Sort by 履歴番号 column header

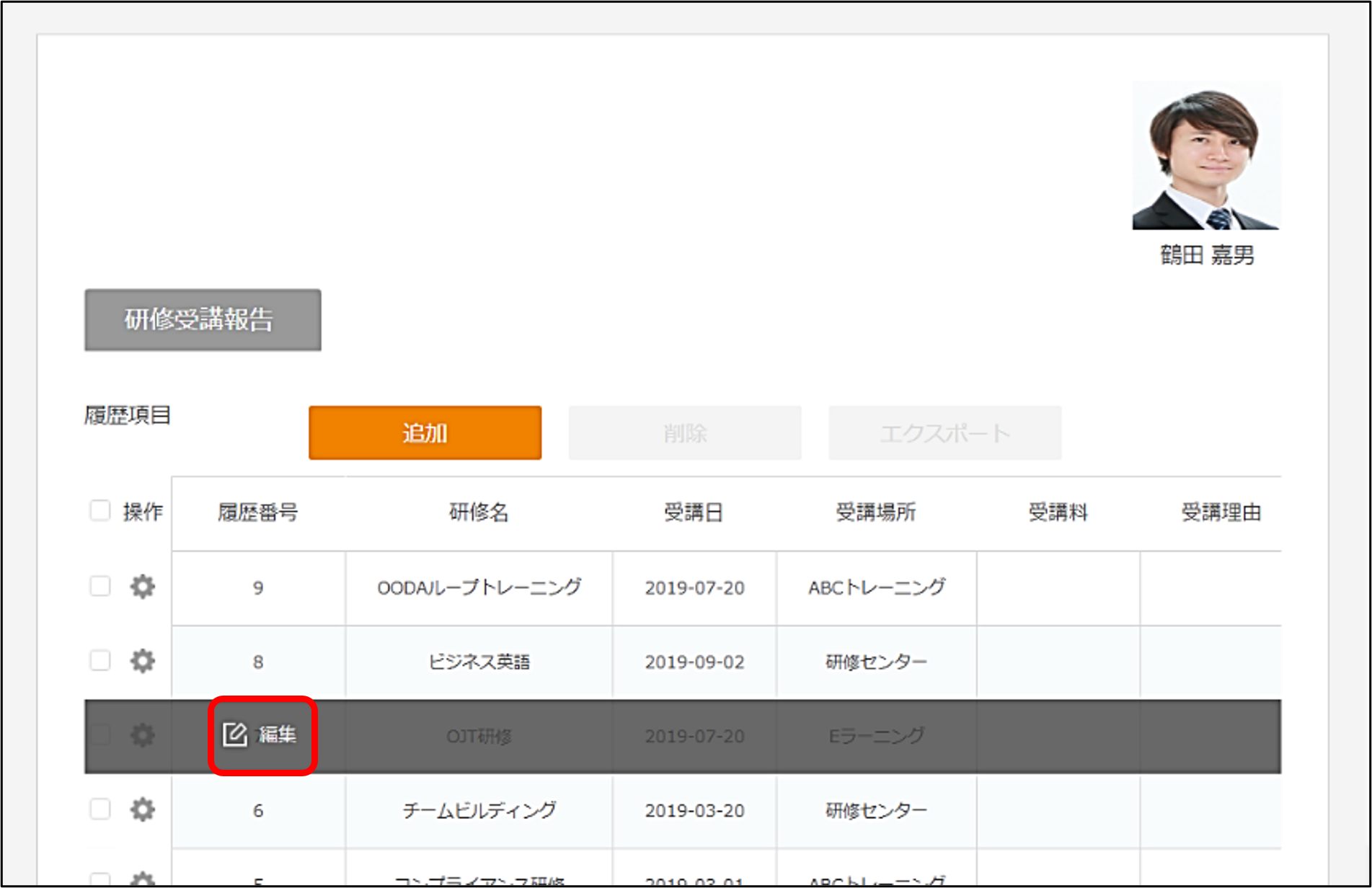pos(258,512)
